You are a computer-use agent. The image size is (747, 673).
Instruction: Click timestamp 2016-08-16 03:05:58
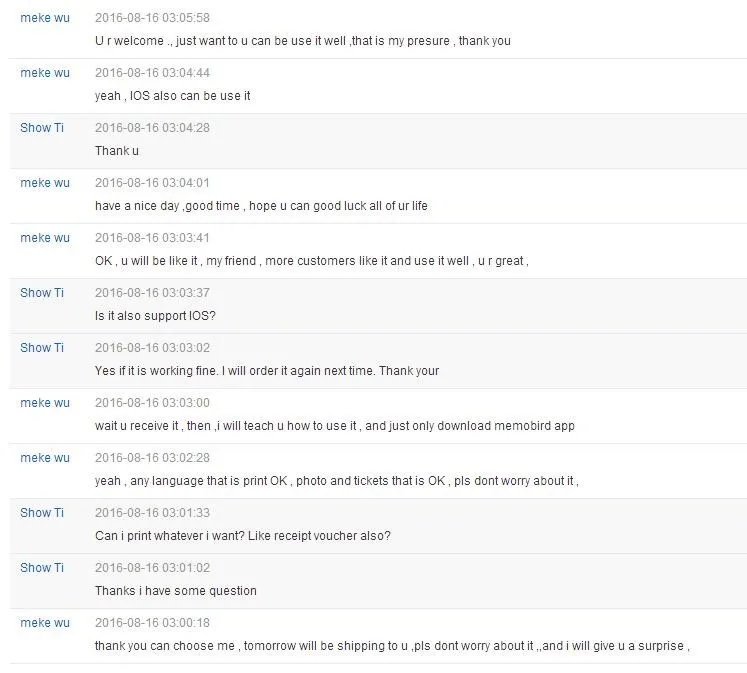pyautogui.click(x=152, y=18)
